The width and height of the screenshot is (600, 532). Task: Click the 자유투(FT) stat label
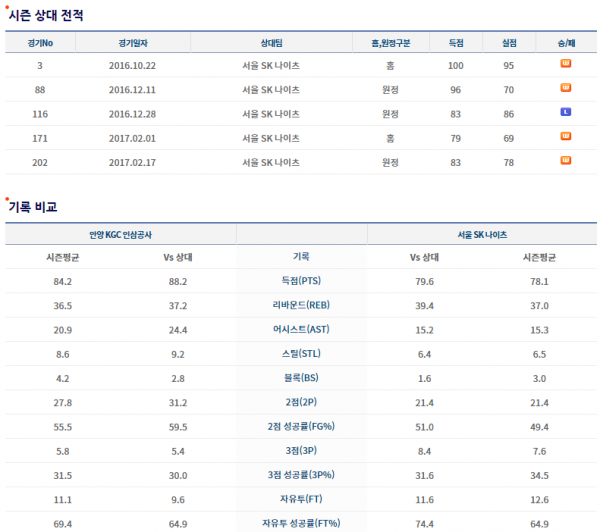pos(301,499)
